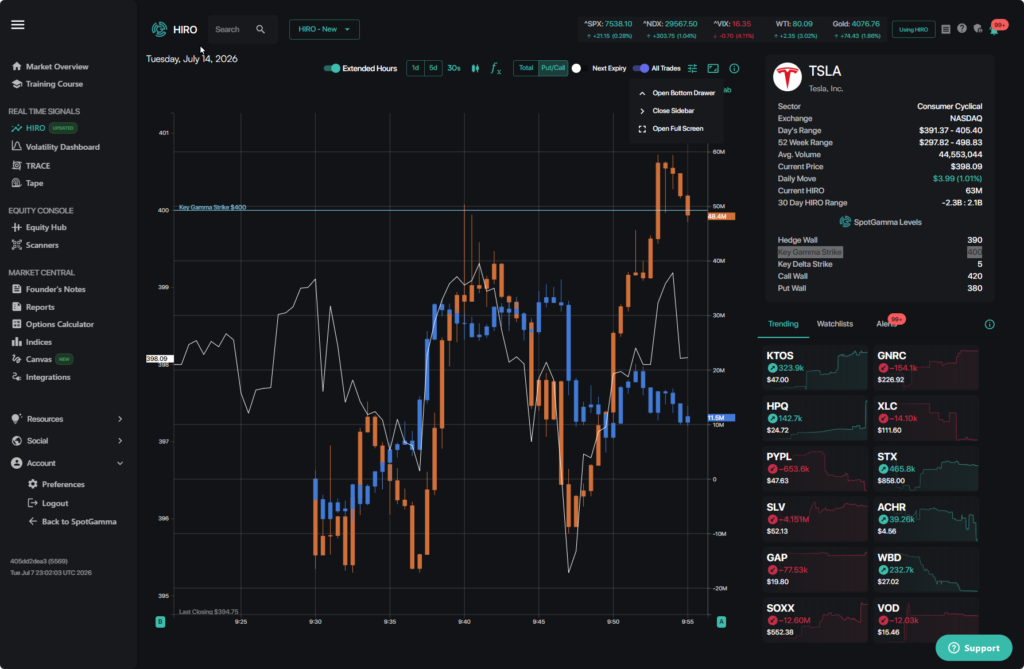This screenshot has width=1024, height=669.
Task: Show chart info circle icon
Action: [x=734, y=69]
